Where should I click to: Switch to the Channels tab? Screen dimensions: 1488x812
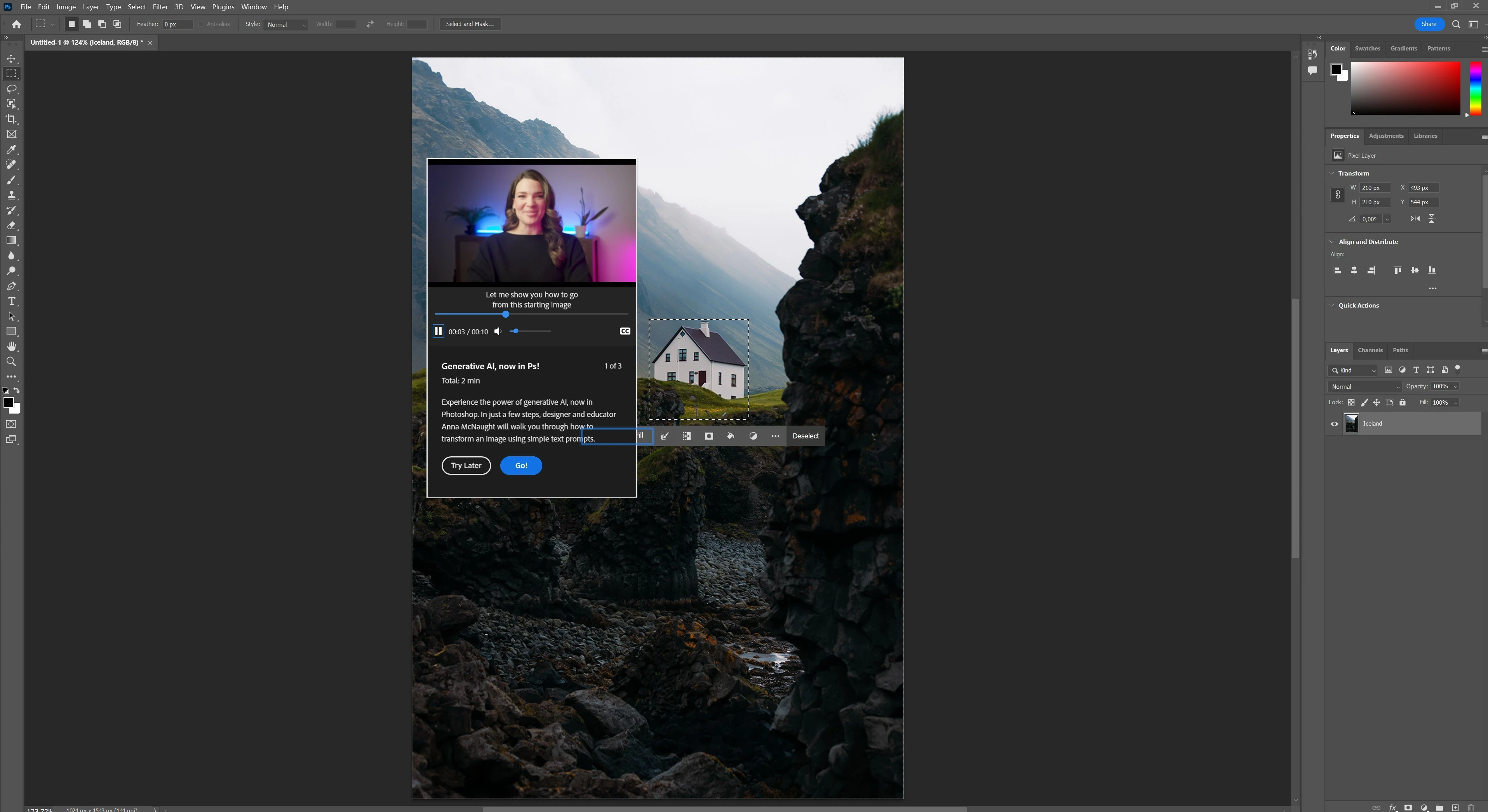tap(1370, 350)
